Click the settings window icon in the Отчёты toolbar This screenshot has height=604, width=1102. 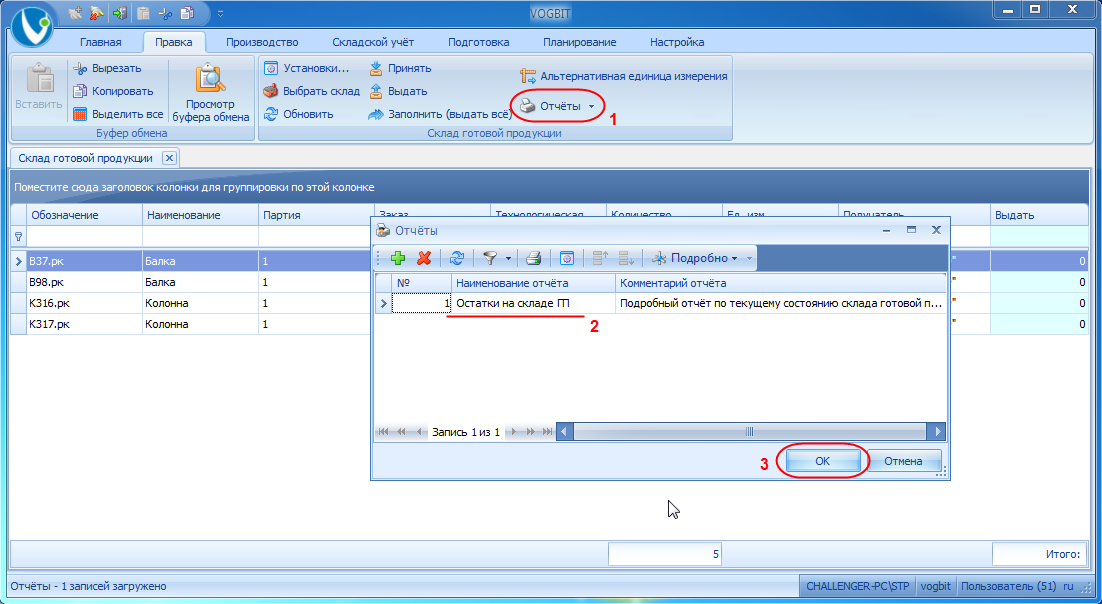(566, 258)
